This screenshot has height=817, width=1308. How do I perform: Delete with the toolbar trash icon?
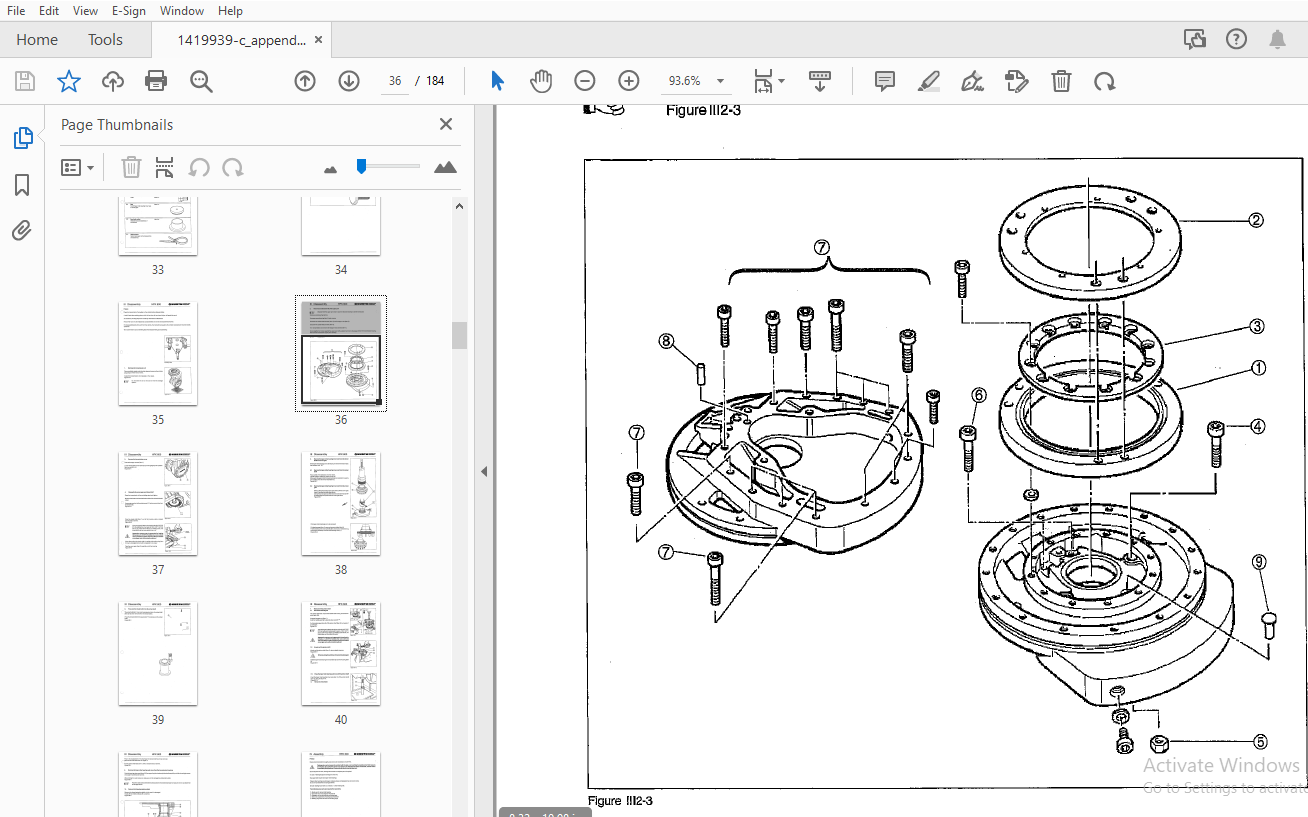(1061, 81)
